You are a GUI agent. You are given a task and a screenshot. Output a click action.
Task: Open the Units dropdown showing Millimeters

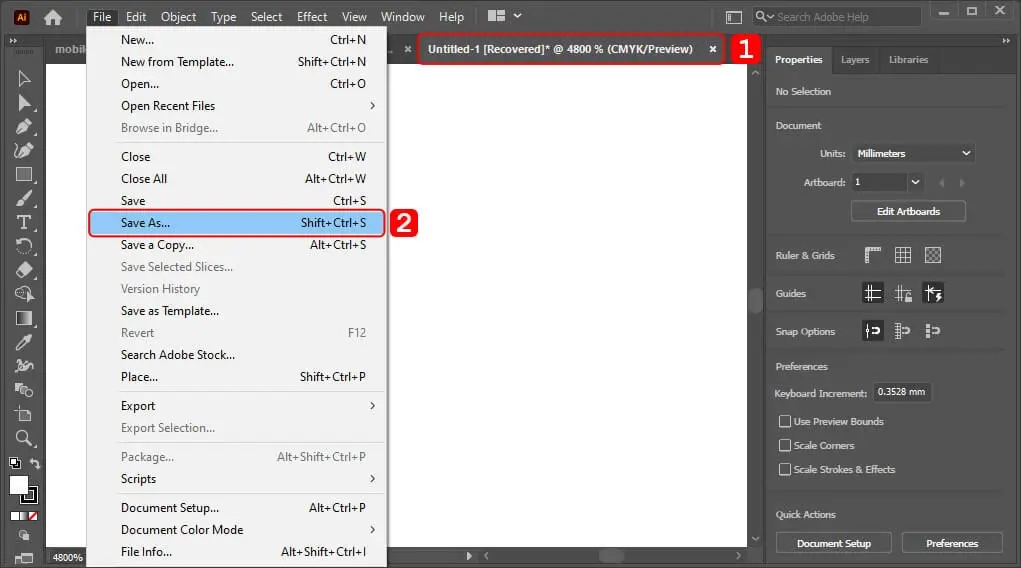(912, 154)
